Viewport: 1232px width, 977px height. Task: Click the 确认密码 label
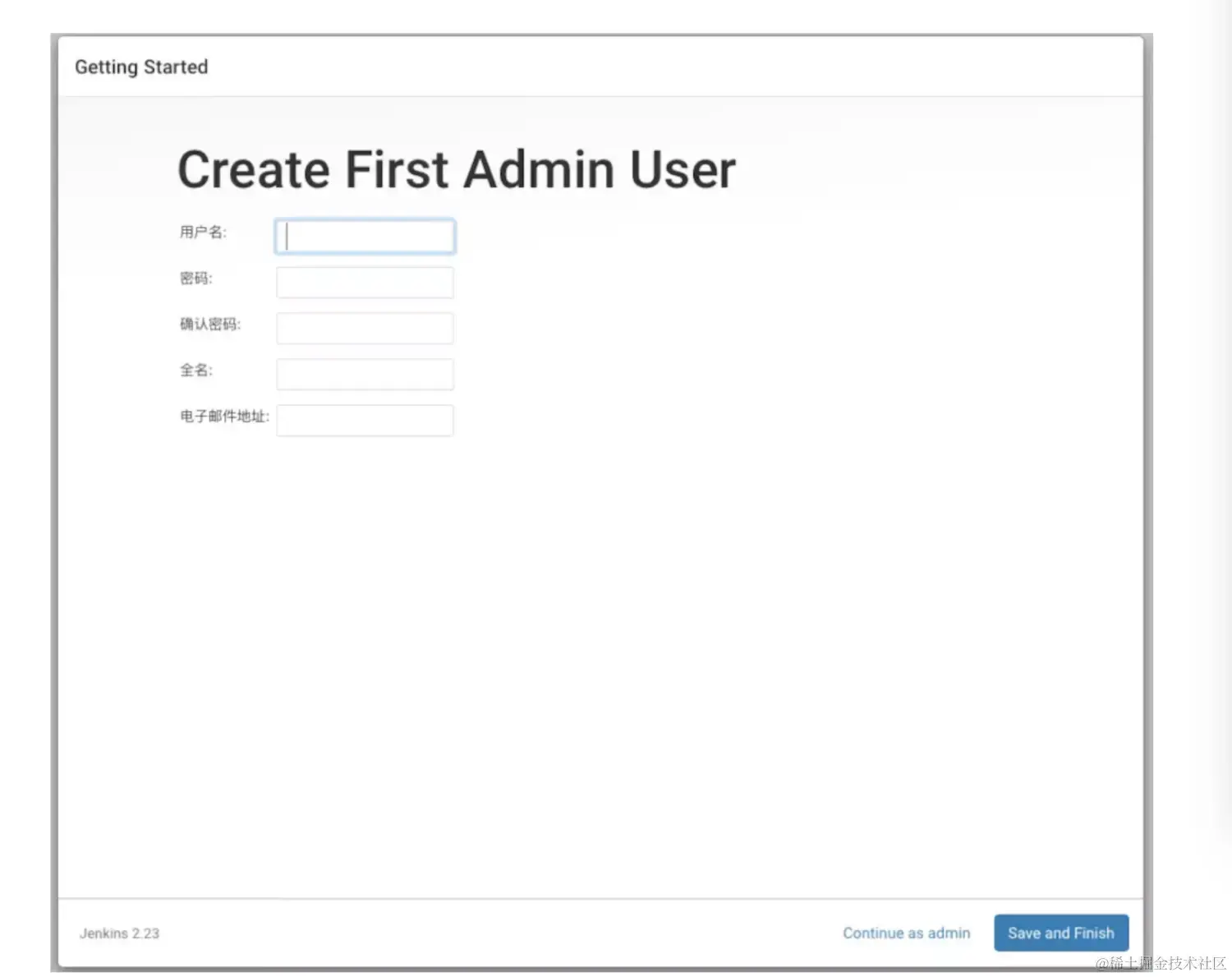pos(210,324)
